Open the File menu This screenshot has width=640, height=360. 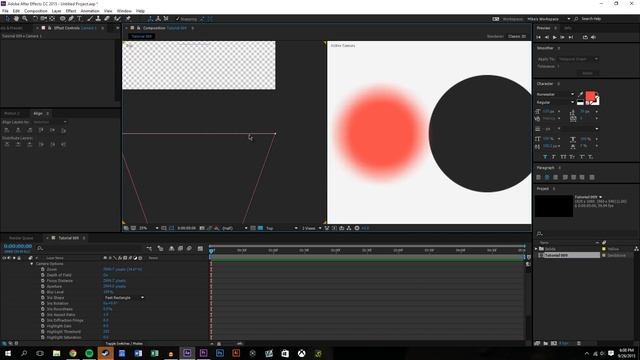point(5,11)
